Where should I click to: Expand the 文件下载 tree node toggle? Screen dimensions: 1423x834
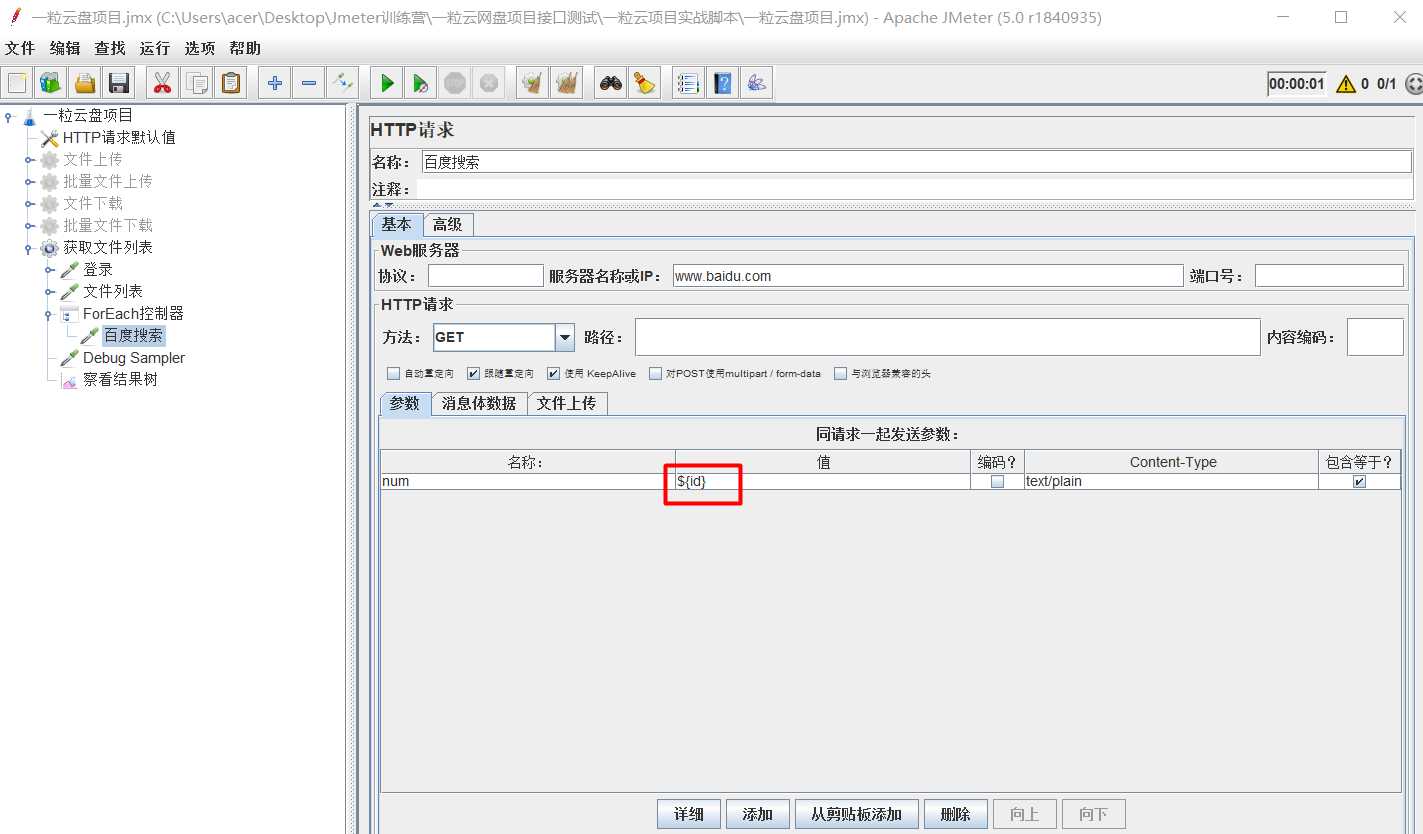point(29,204)
